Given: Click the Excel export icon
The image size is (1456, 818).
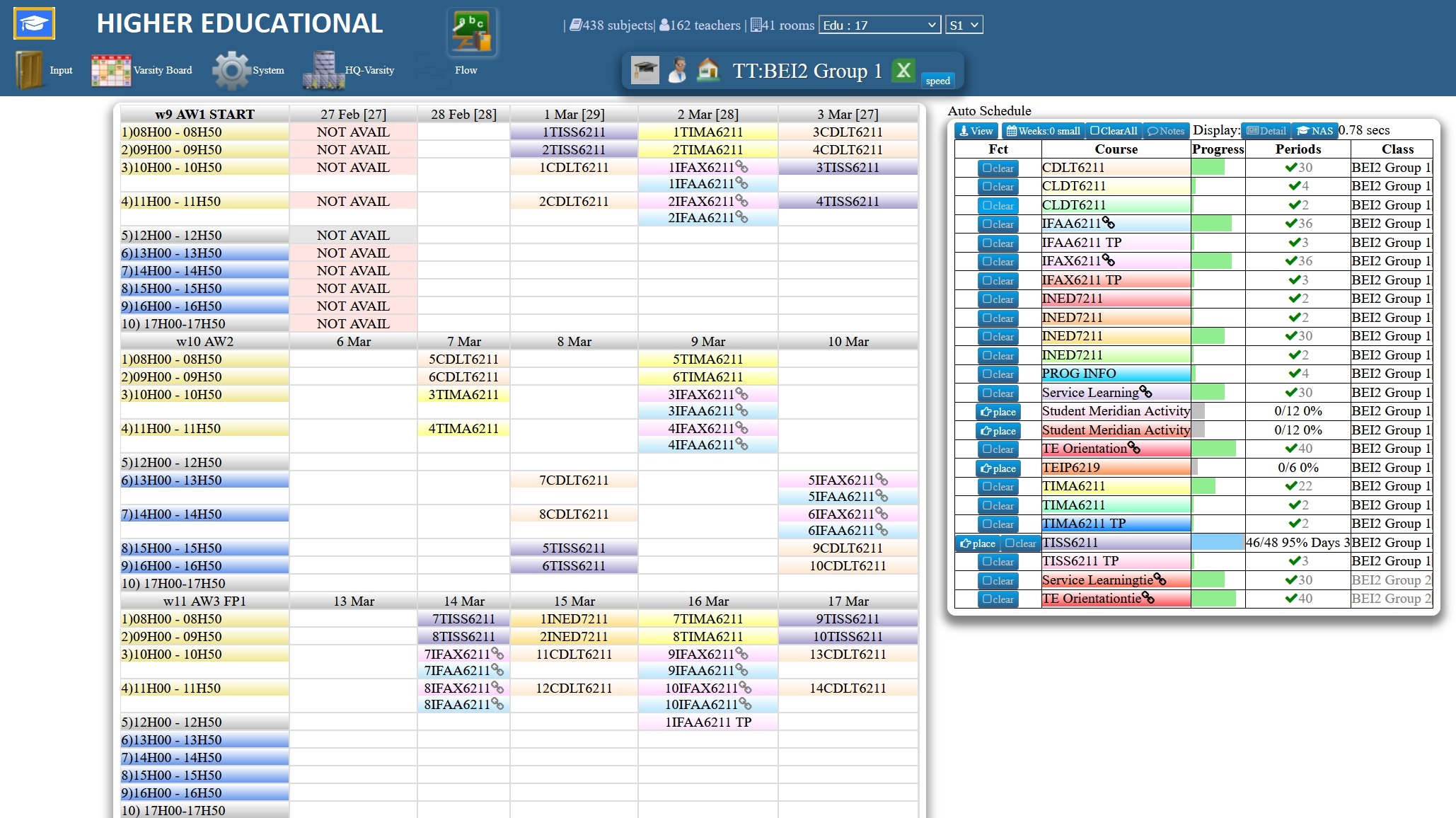Looking at the screenshot, I should tap(903, 70).
